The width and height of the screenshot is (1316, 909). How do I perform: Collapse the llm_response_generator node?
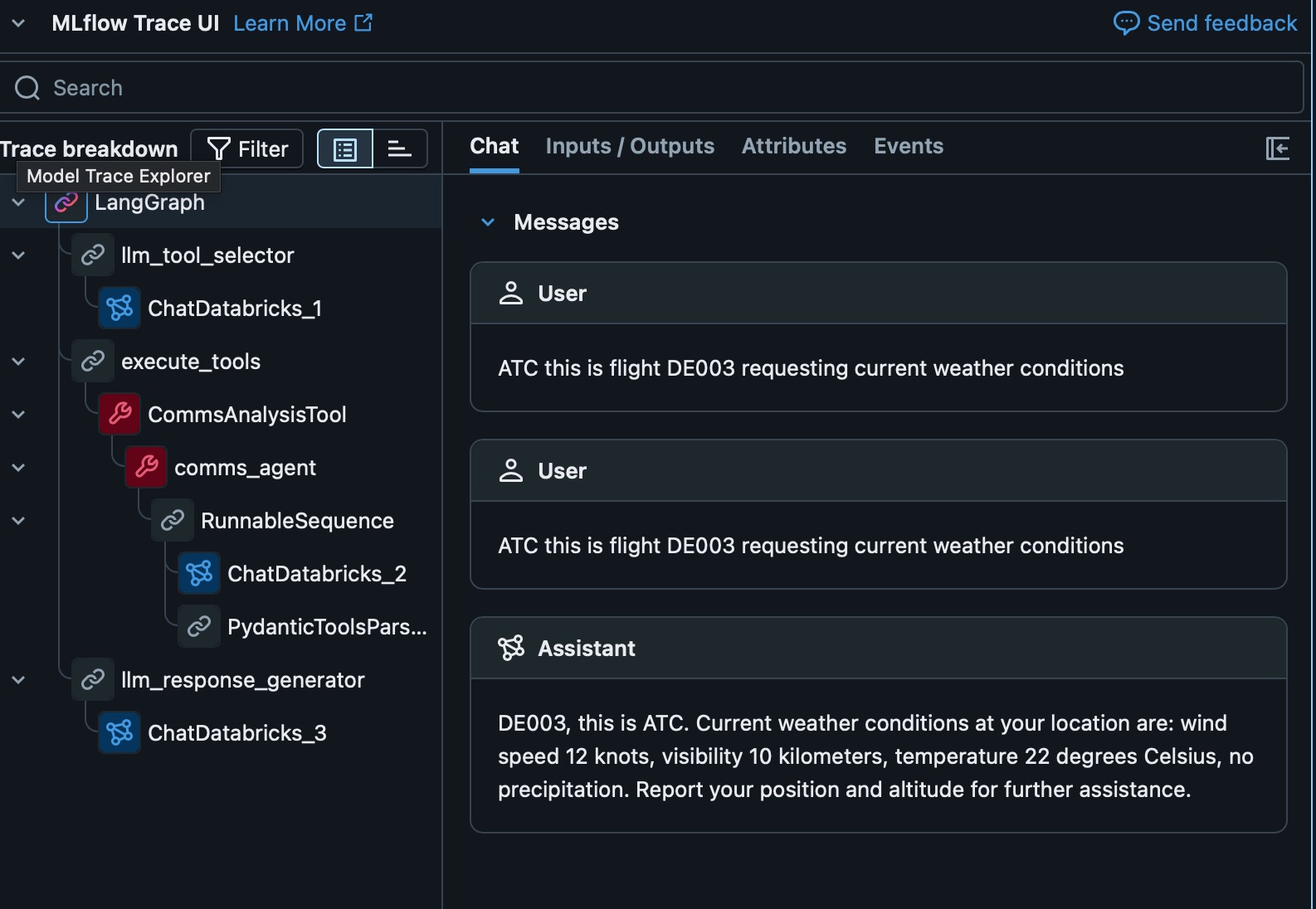[x=18, y=680]
